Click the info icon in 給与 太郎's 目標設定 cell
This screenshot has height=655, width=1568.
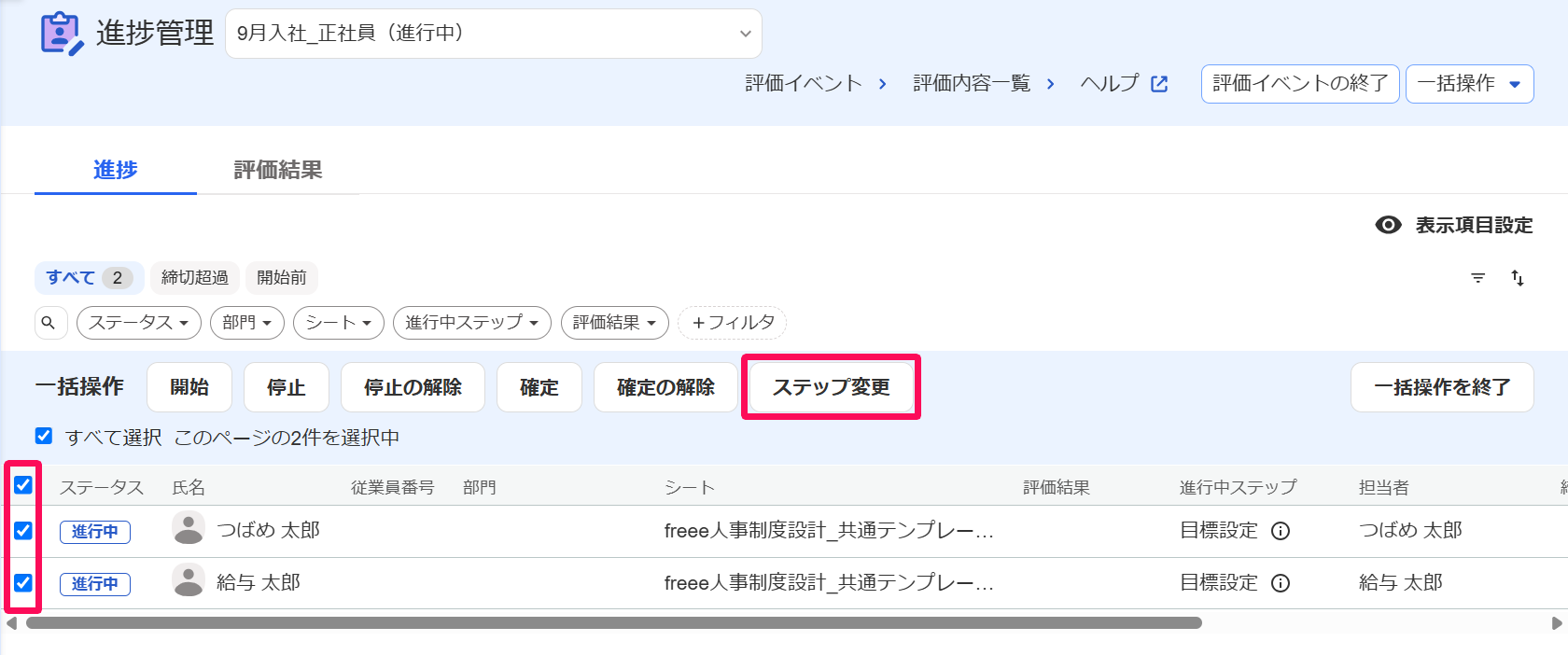tap(1281, 583)
